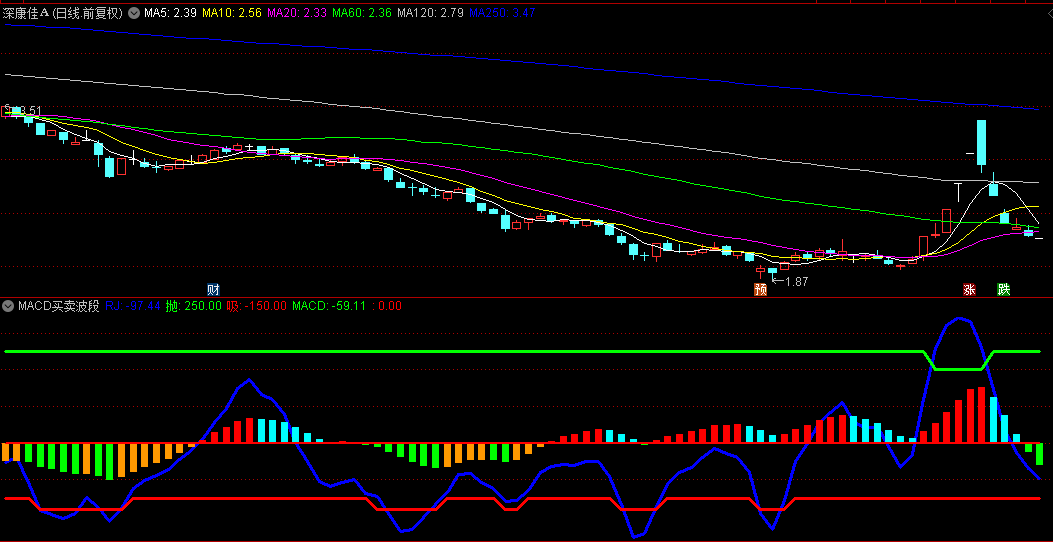Click the RJ: -97.44 value

[x=133, y=306]
